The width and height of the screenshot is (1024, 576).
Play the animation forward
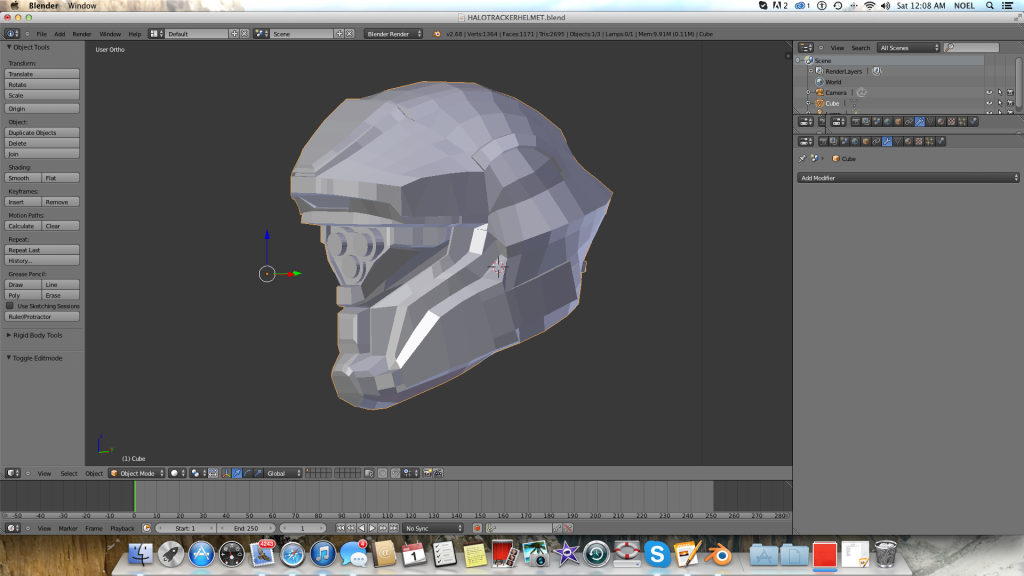[372, 528]
